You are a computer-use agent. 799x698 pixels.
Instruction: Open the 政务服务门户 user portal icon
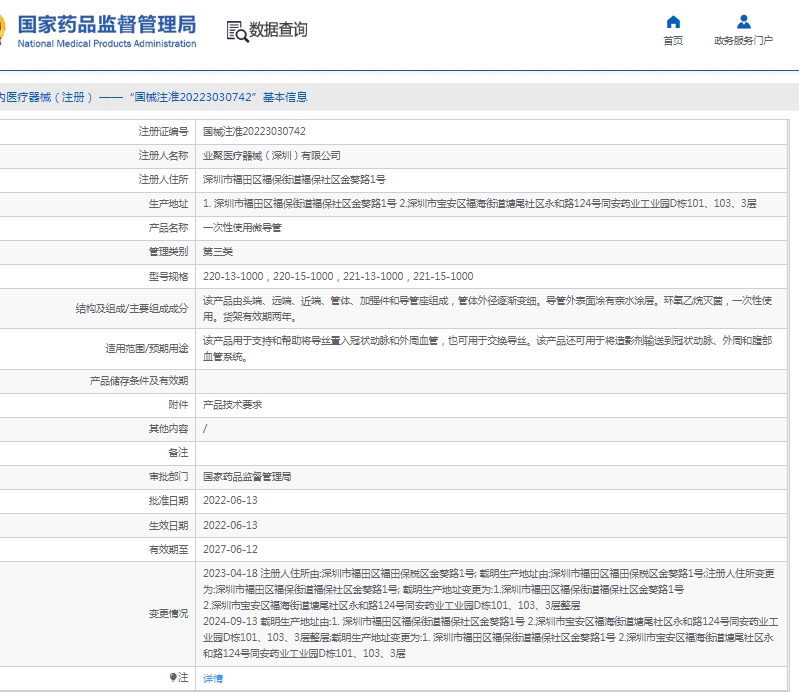tap(743, 22)
